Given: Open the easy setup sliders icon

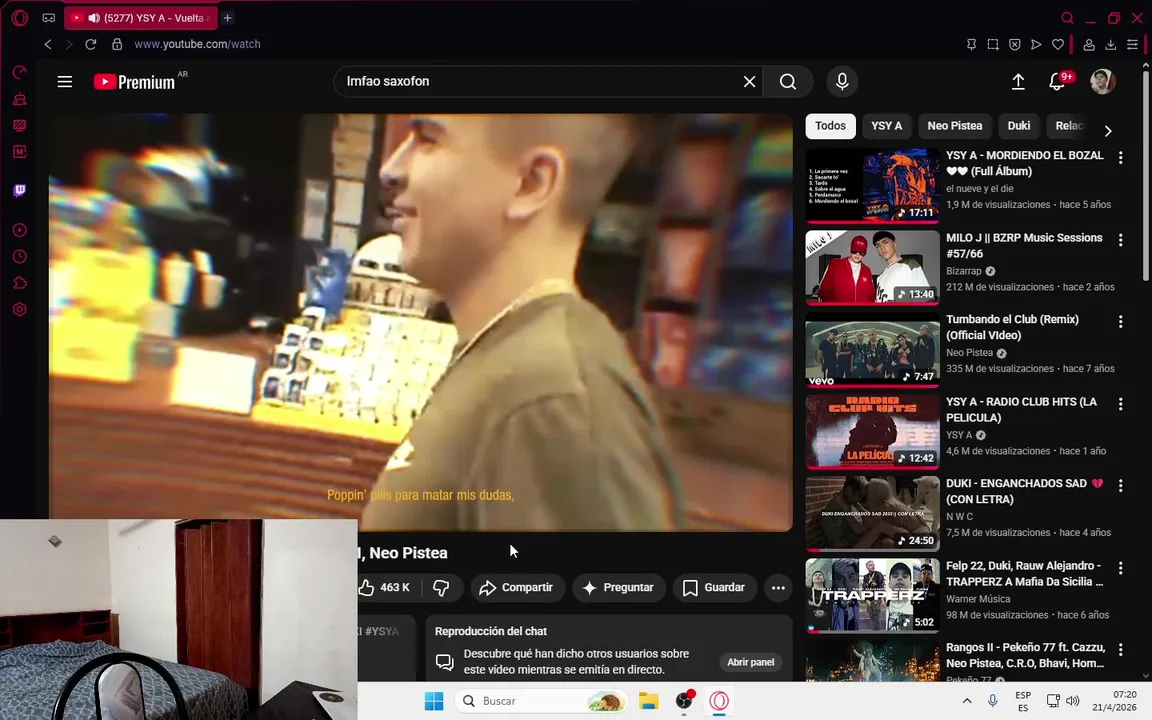Looking at the screenshot, I should [x=1132, y=44].
